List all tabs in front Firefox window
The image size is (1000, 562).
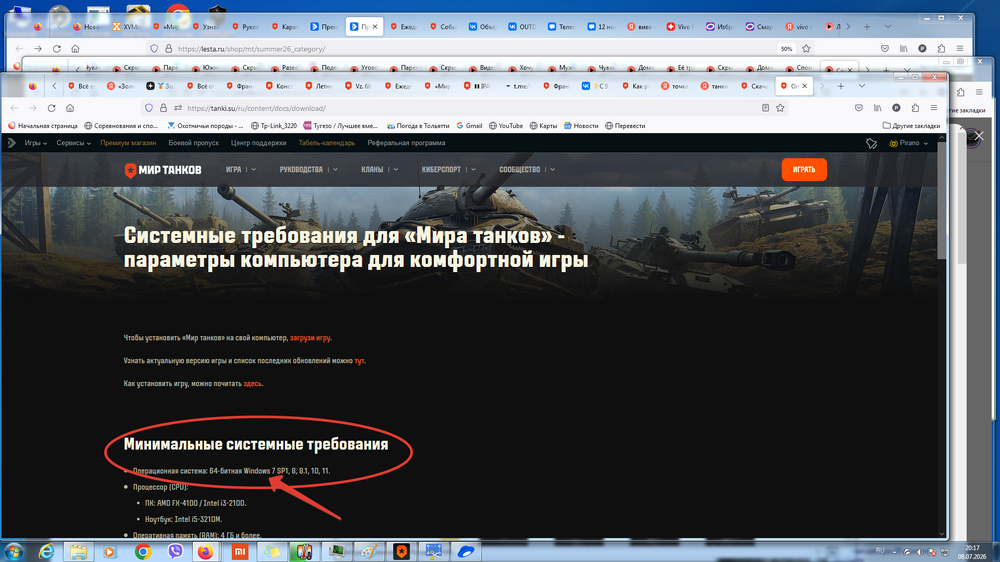pyautogui.click(x=862, y=85)
